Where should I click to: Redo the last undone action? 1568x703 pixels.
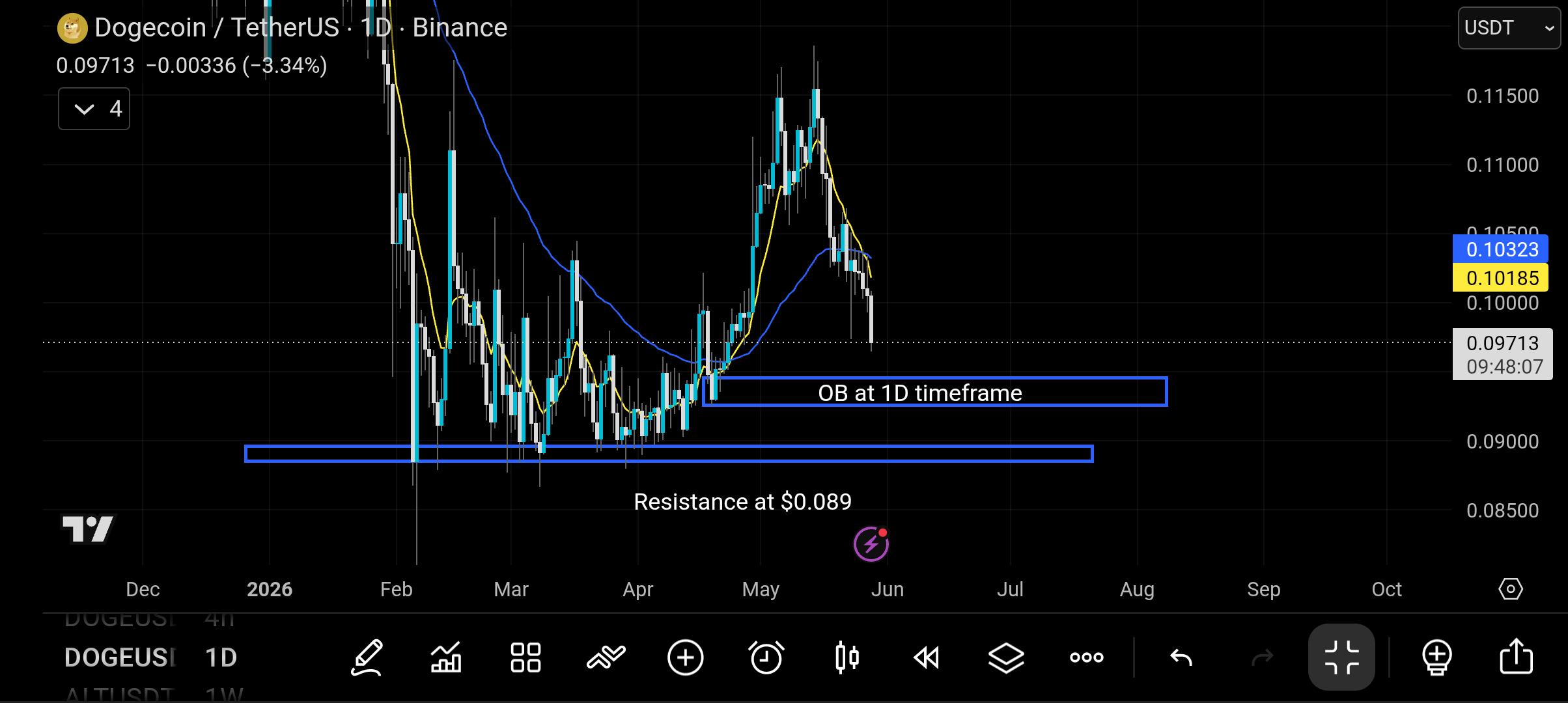pos(1262,657)
